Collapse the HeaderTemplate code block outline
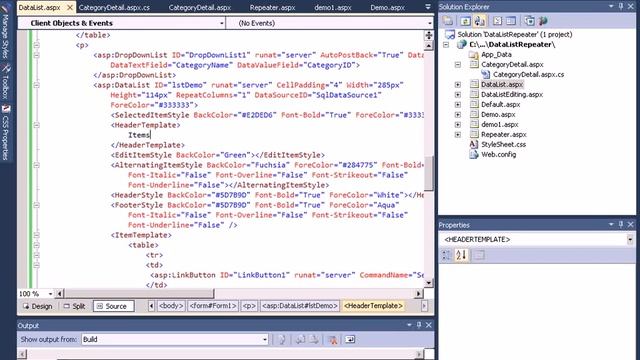The height and width of the screenshot is (360, 640). click(x=36, y=125)
